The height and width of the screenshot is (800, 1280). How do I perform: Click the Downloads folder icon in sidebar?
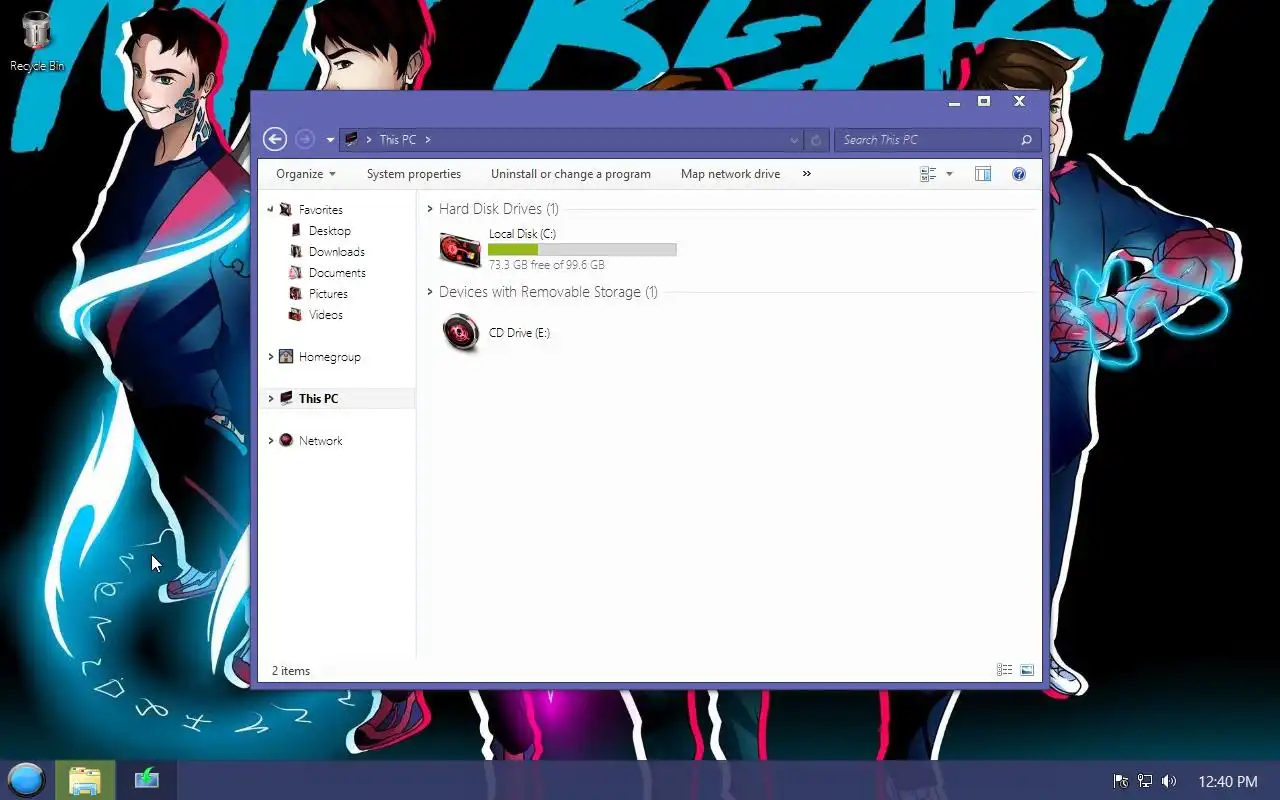[295, 252]
